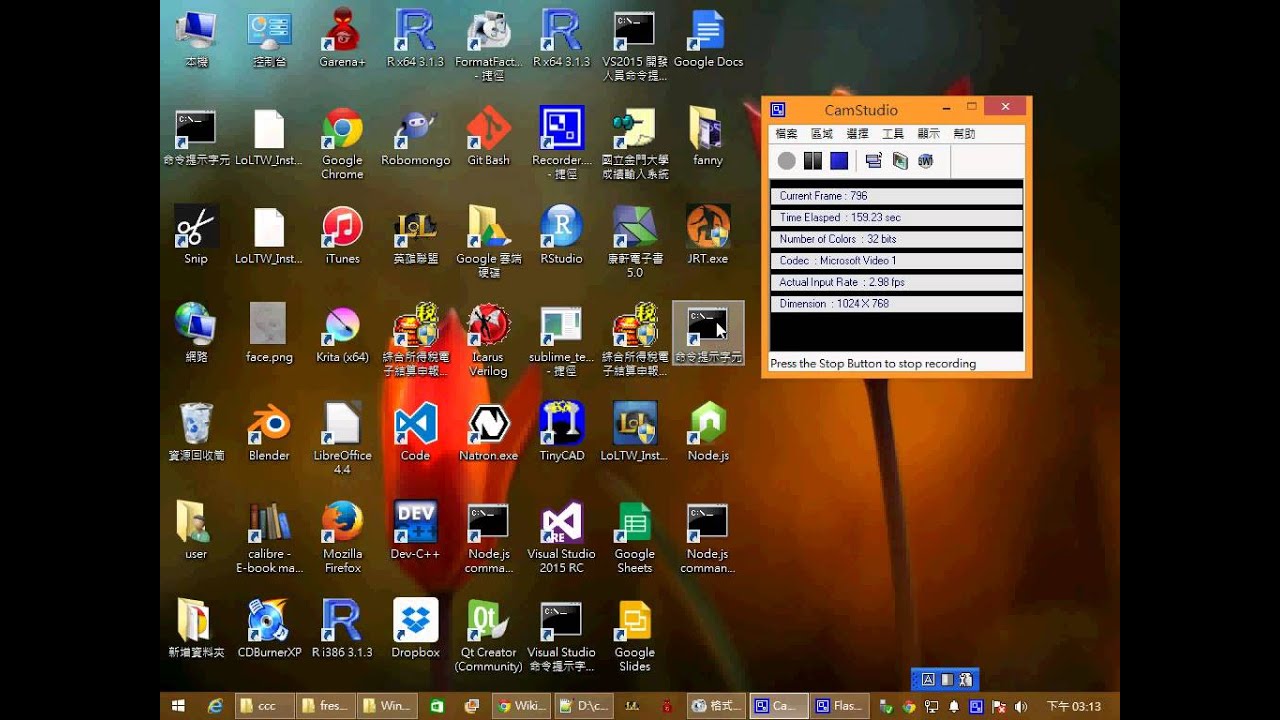Viewport: 1280px width, 720px height.
Task: Select the Robomongo desktop icon
Action: coord(415,136)
